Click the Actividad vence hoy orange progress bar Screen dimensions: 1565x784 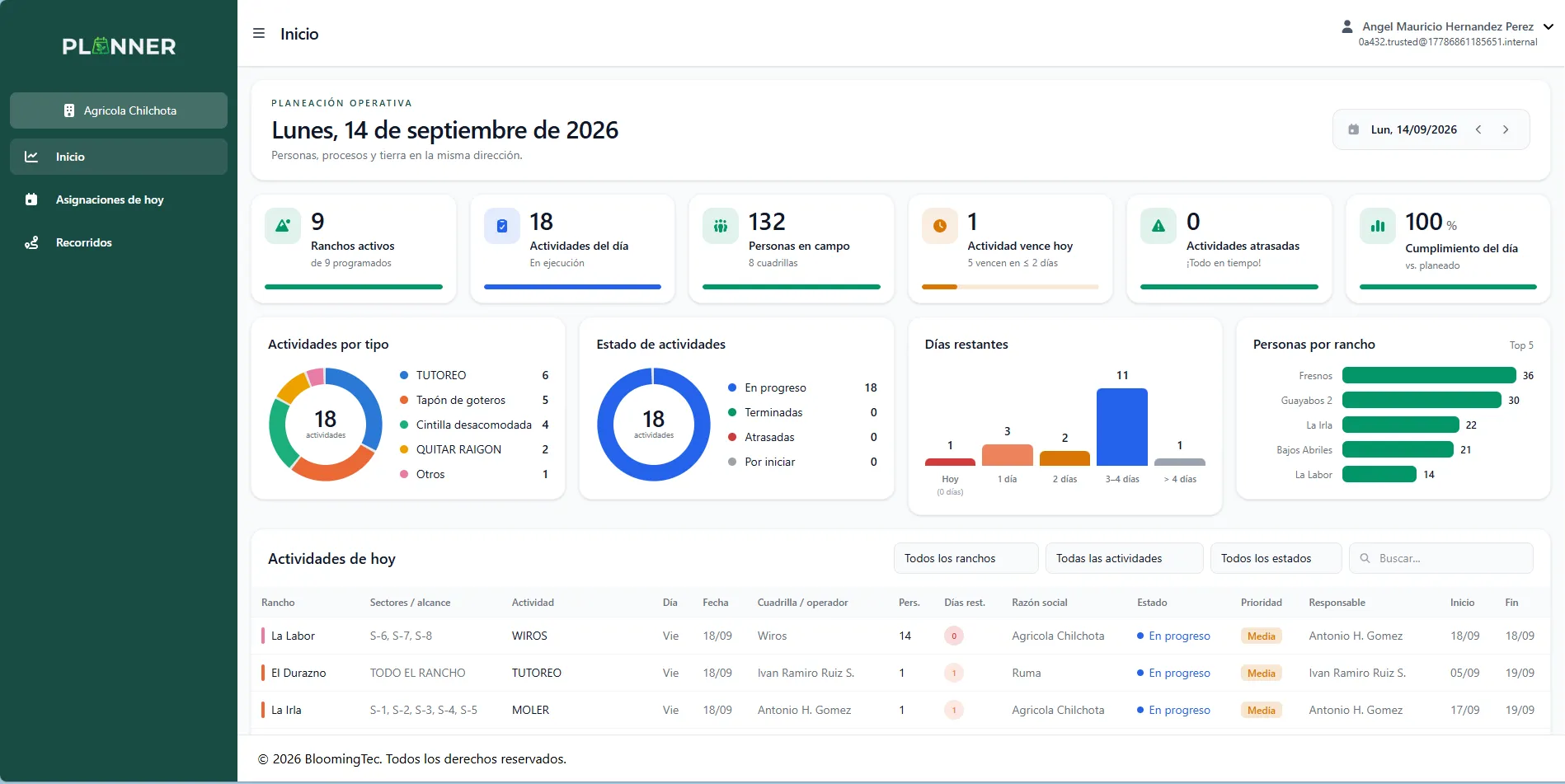point(939,287)
